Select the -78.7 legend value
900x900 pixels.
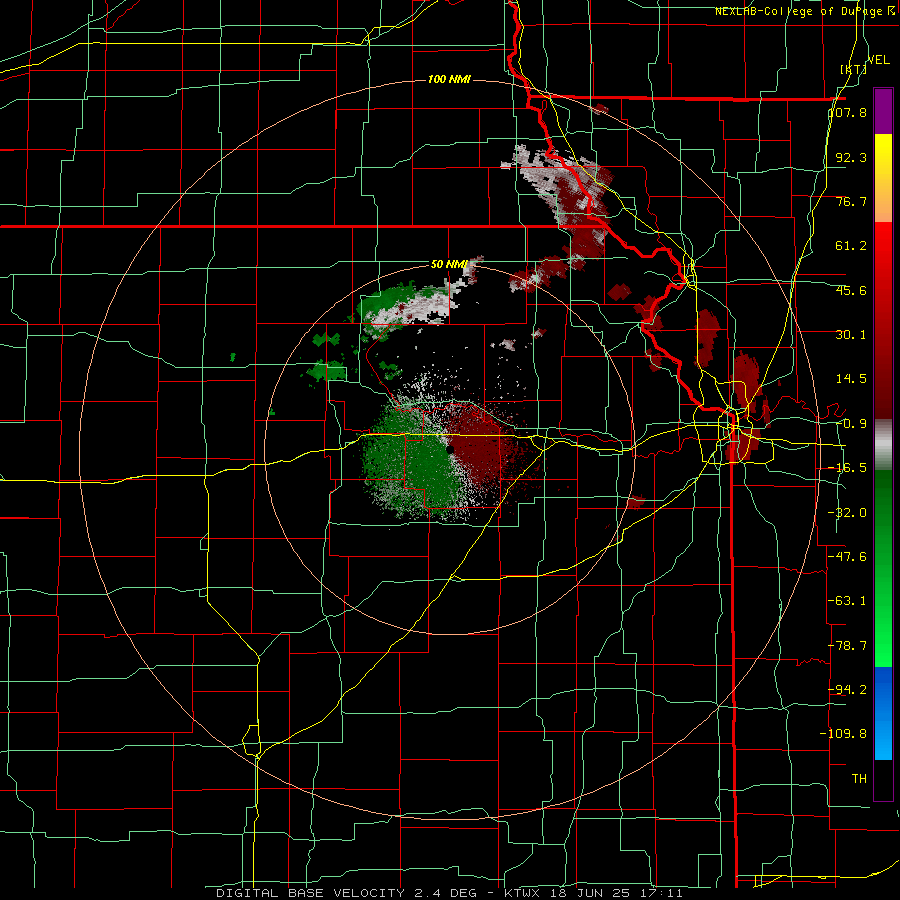[x=847, y=646]
